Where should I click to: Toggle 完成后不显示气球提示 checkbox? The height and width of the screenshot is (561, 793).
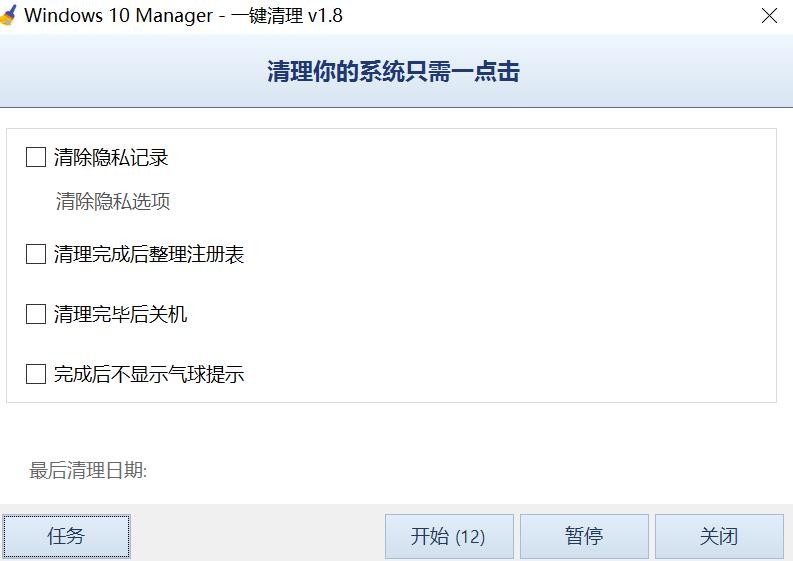point(36,374)
